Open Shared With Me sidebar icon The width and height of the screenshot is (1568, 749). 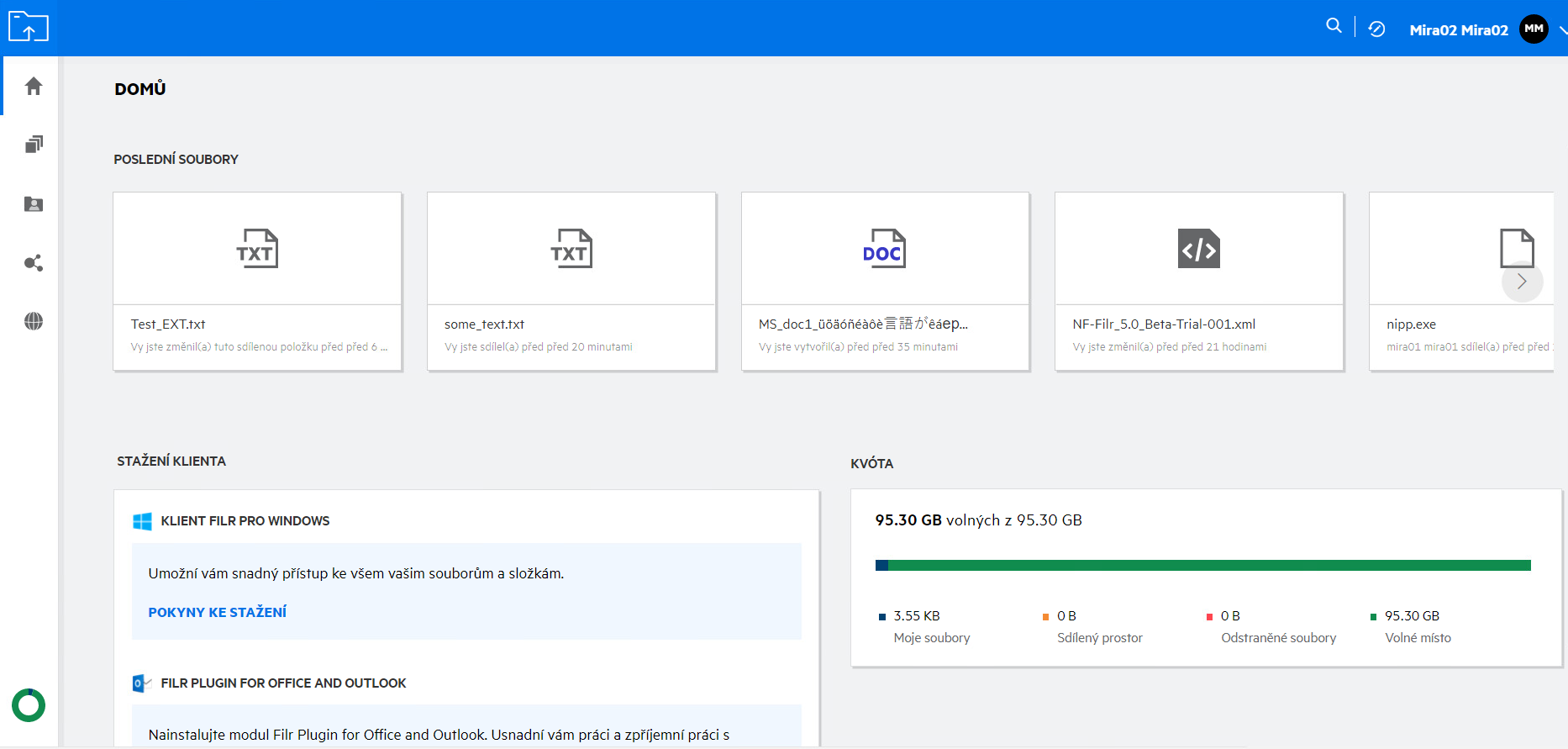pos(34,204)
